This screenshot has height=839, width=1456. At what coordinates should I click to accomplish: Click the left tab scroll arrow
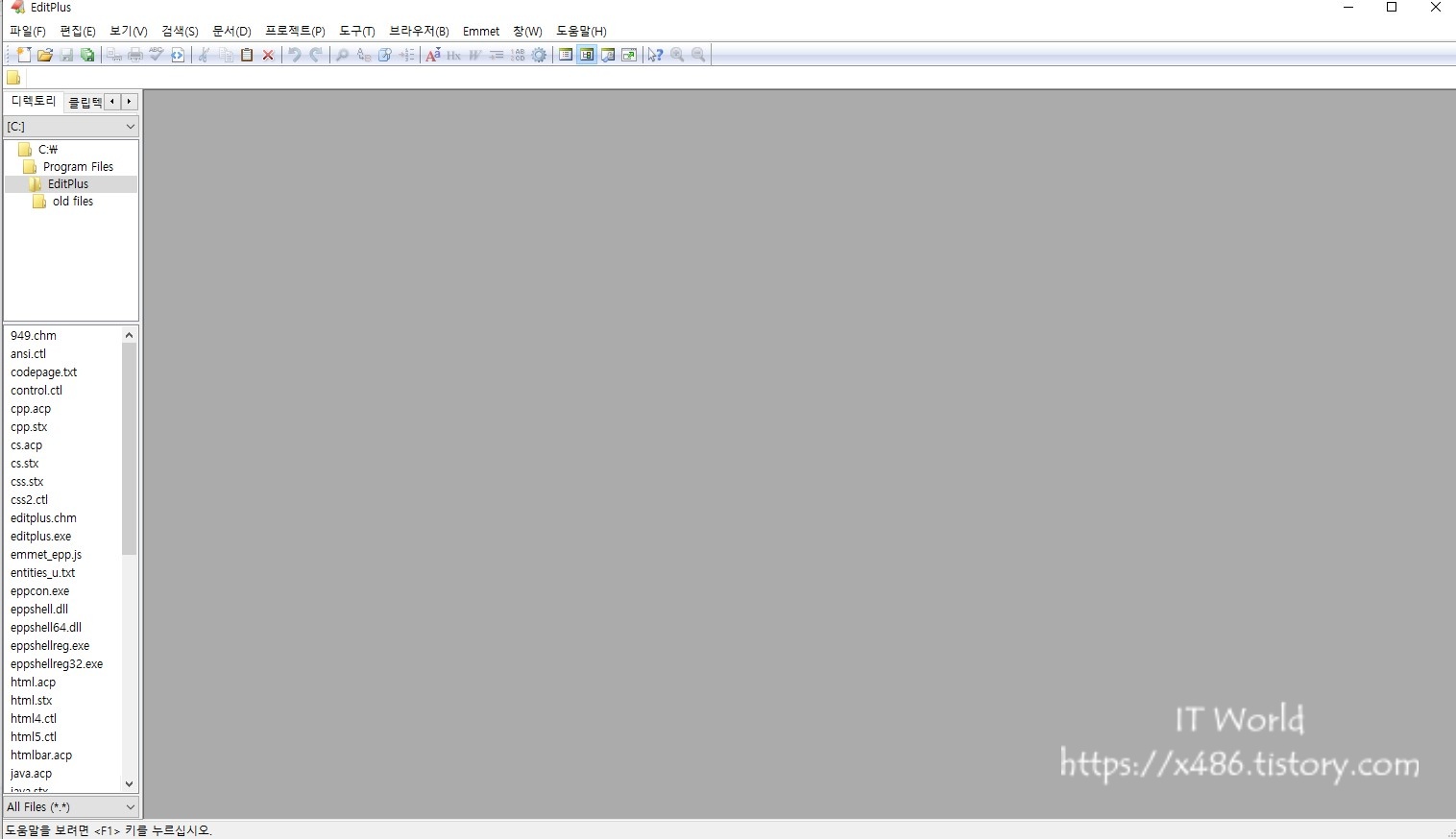tap(112, 102)
